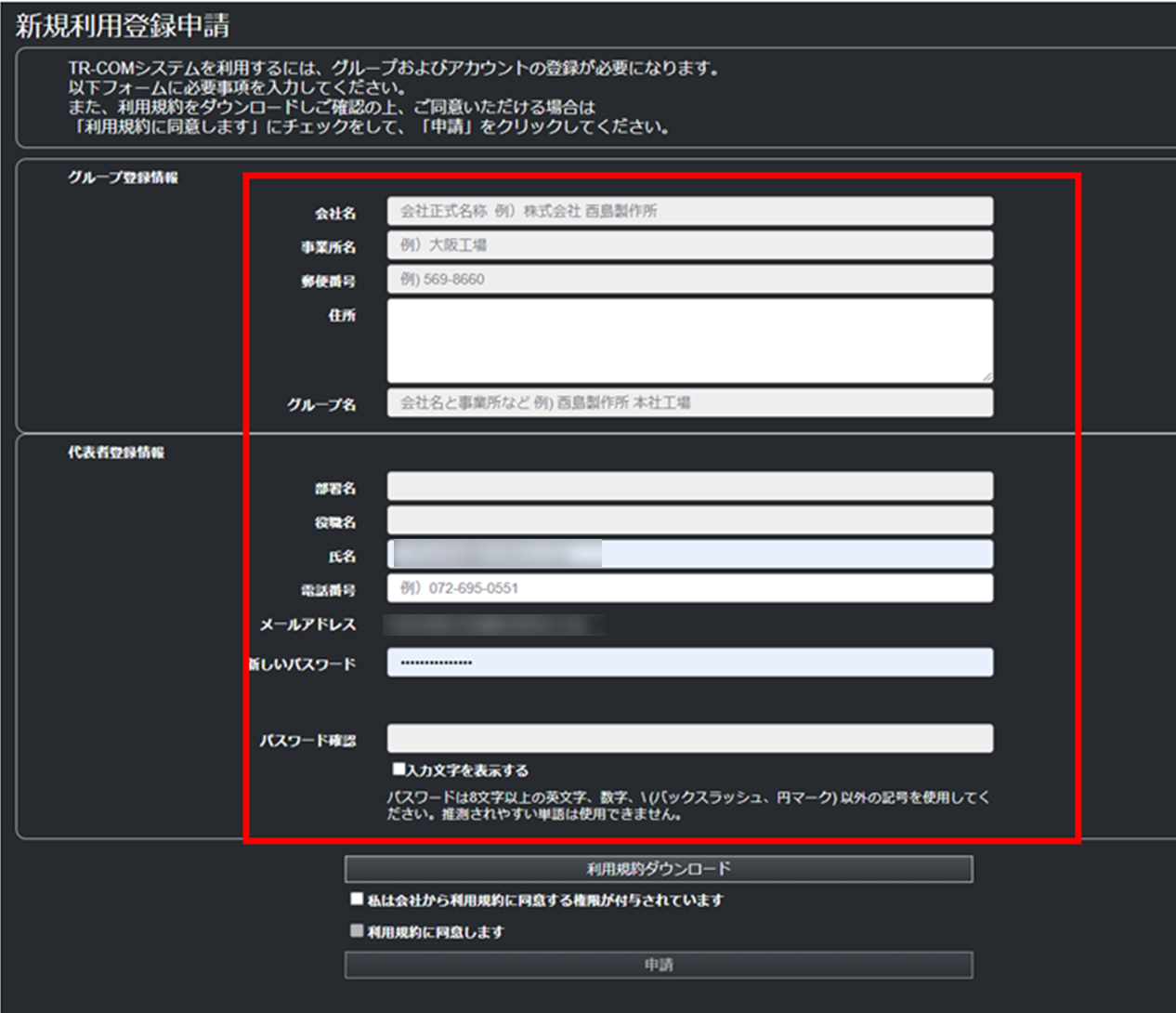The width and height of the screenshot is (1176, 1013).
Task: Click the 会社名 input field
Action: point(689,211)
